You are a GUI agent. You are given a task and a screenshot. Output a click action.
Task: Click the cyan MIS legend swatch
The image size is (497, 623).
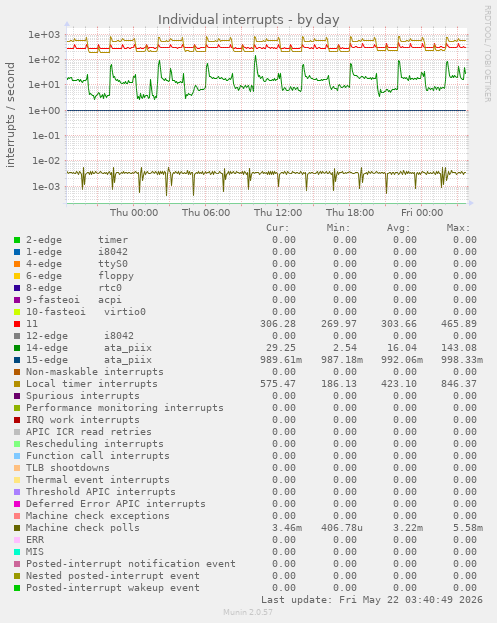pyautogui.click(x=17, y=552)
